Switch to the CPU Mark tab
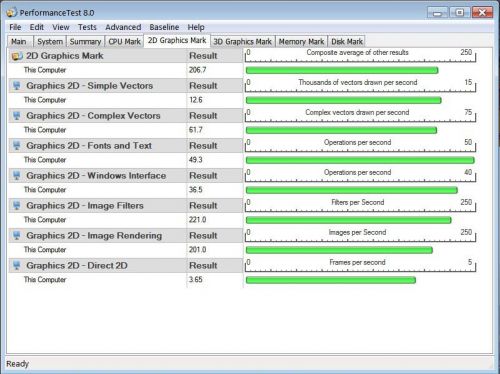 [124, 42]
